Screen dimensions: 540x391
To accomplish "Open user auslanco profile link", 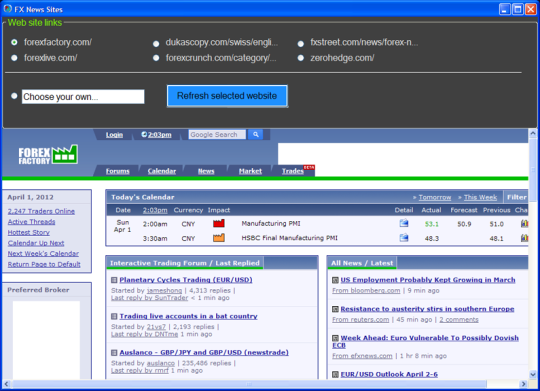I will click(161, 363).
